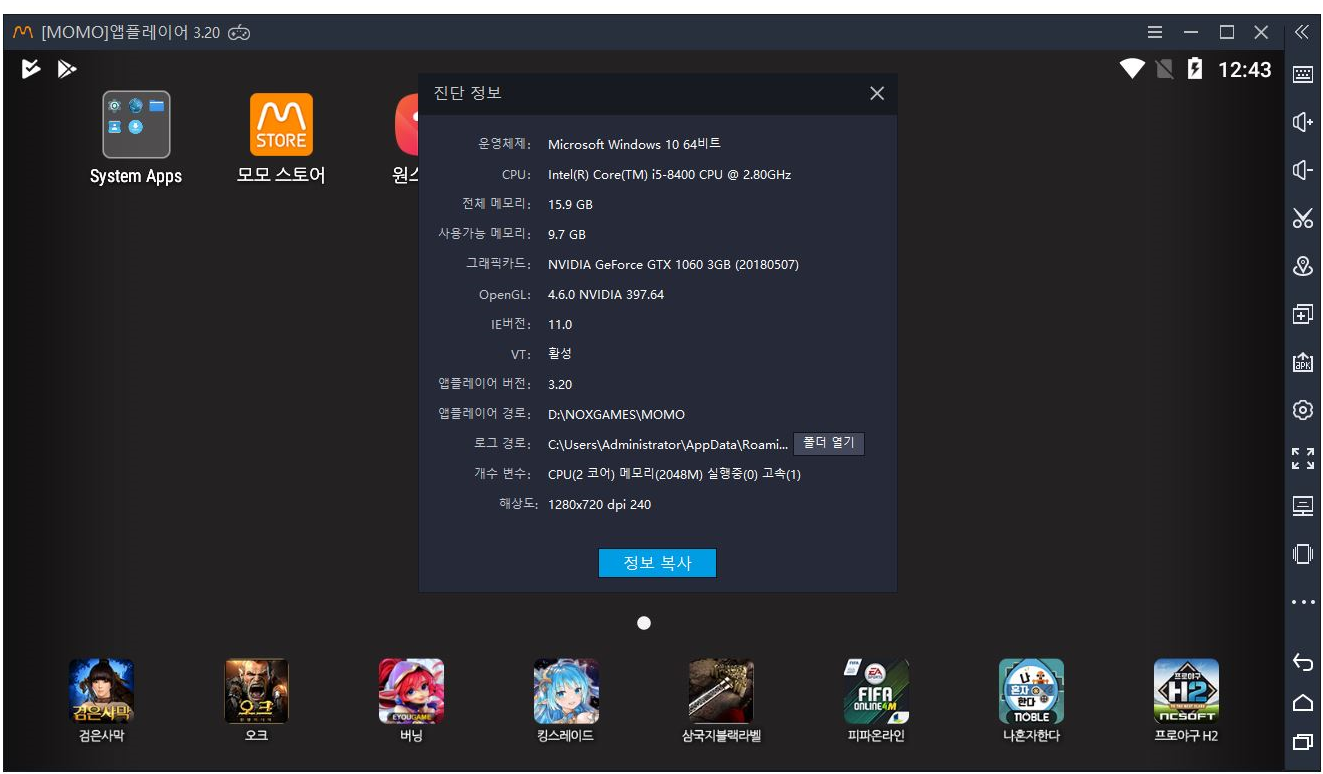The width and height of the screenshot is (1323, 774).
Task: Open Android recent apps button
Action: click(1302, 742)
